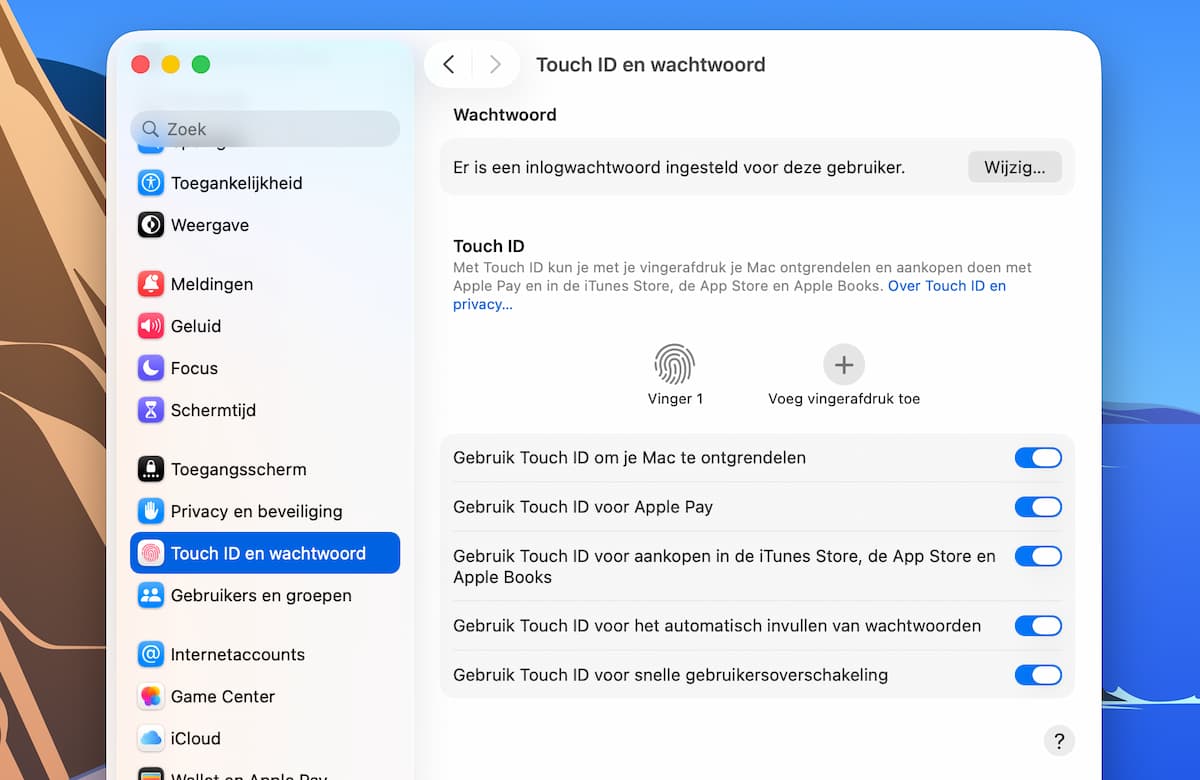Click the Schermtijd hourglass icon
Screen dimensions: 1200x780
click(151, 410)
